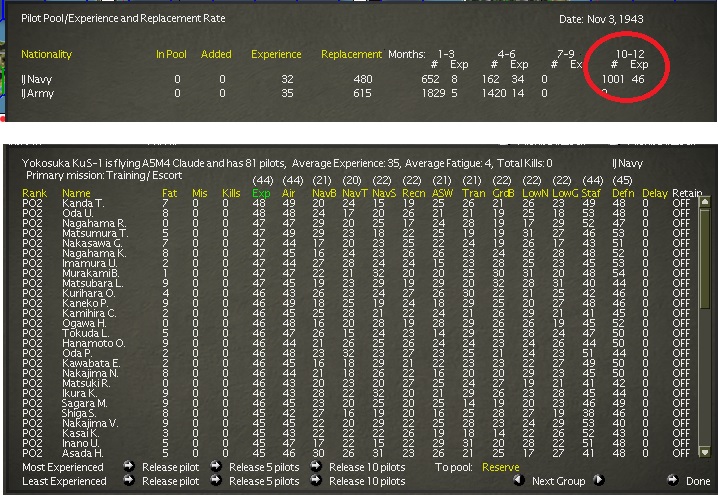718x497 pixels.
Task: Select pilot Kaneko P. in list
Action: [x=86, y=303]
